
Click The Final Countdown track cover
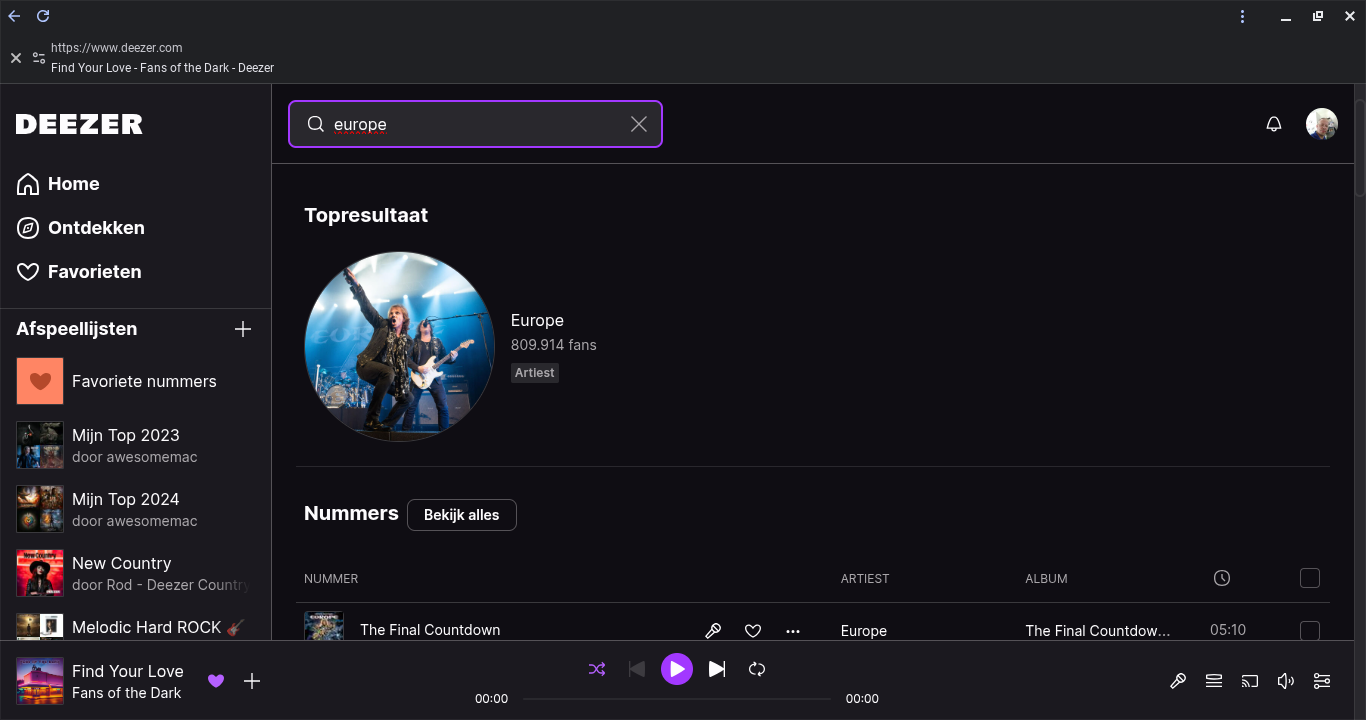point(324,626)
